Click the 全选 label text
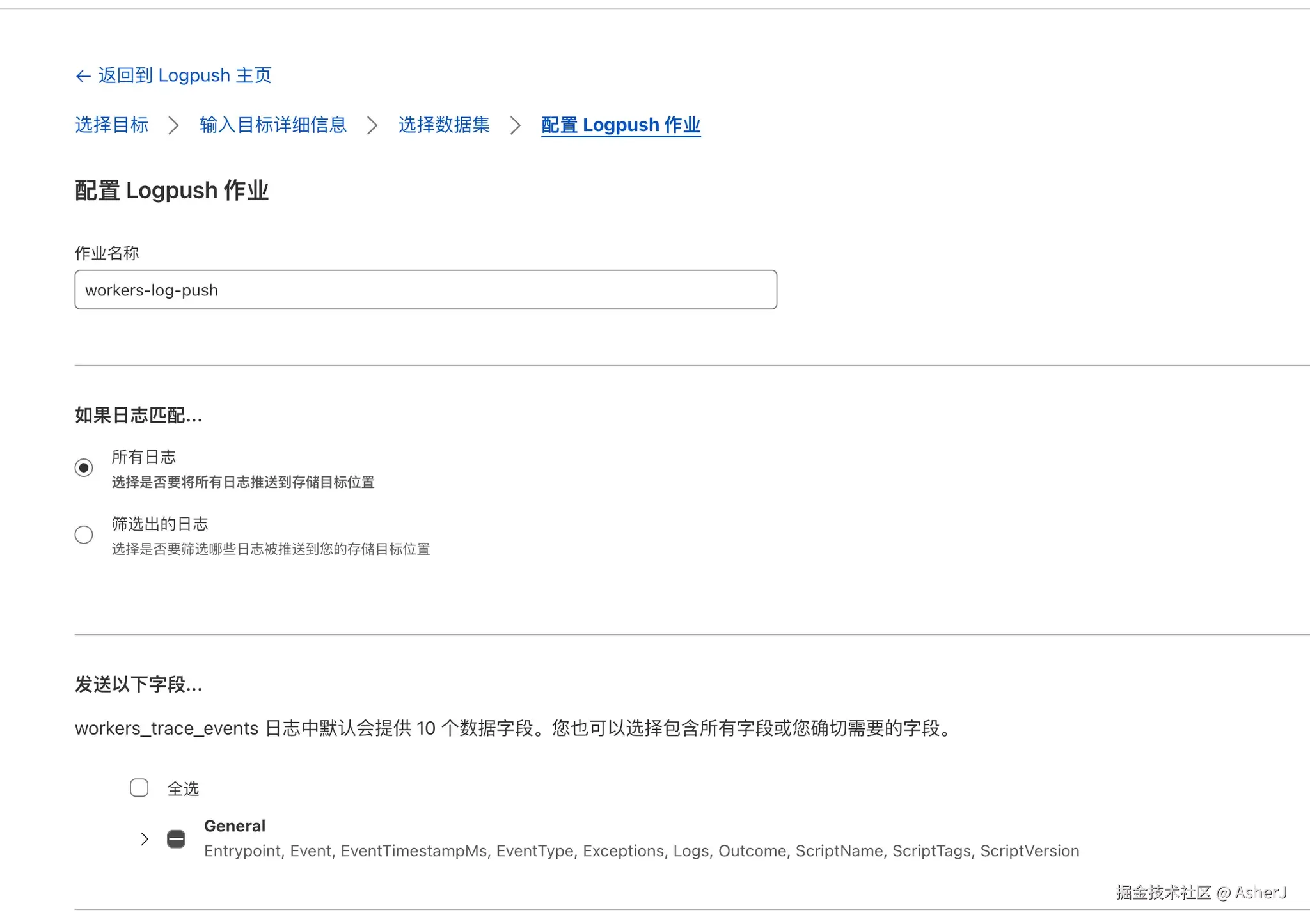The width and height of the screenshot is (1310, 924). click(183, 789)
